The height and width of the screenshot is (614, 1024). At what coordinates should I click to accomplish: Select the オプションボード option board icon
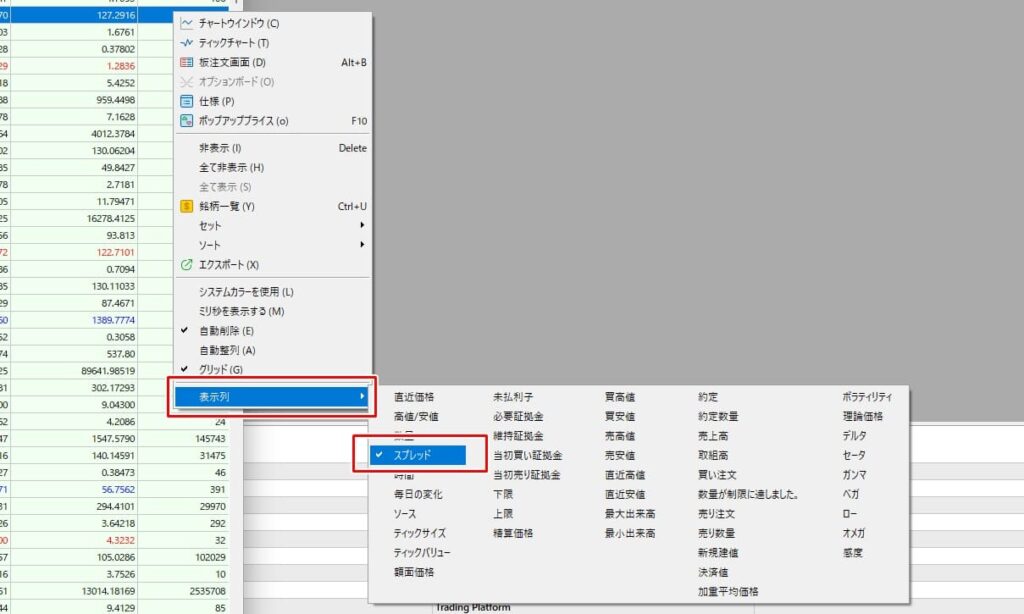tap(186, 82)
